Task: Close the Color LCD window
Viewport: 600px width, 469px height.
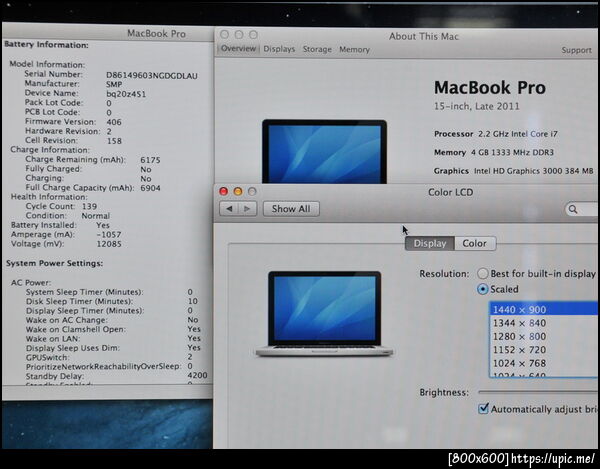Action: 224,191
